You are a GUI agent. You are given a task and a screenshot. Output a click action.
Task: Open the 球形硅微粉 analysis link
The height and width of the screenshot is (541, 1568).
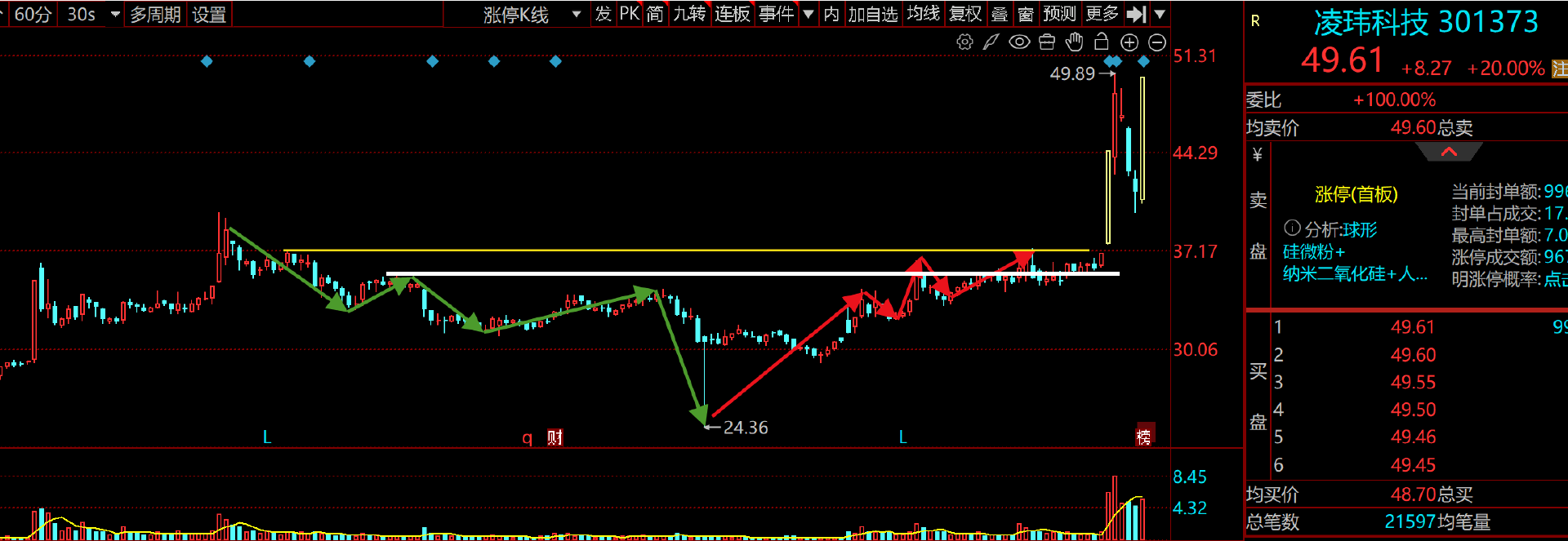1340,230
